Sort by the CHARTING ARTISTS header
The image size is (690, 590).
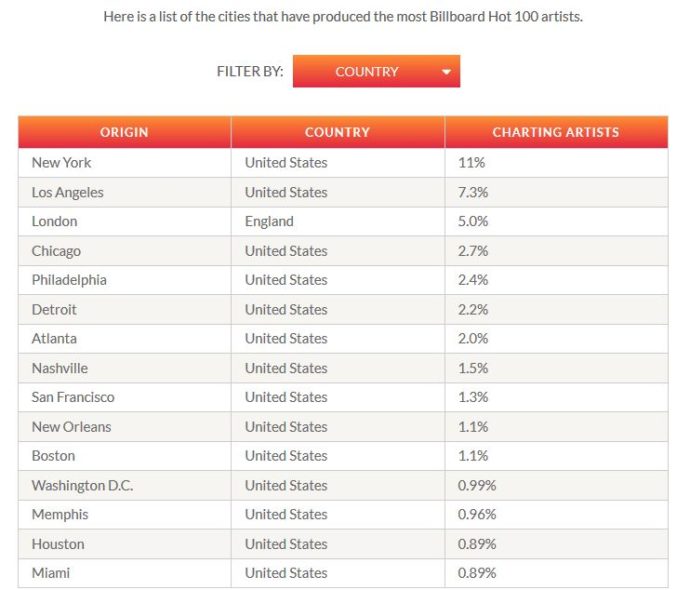(555, 132)
